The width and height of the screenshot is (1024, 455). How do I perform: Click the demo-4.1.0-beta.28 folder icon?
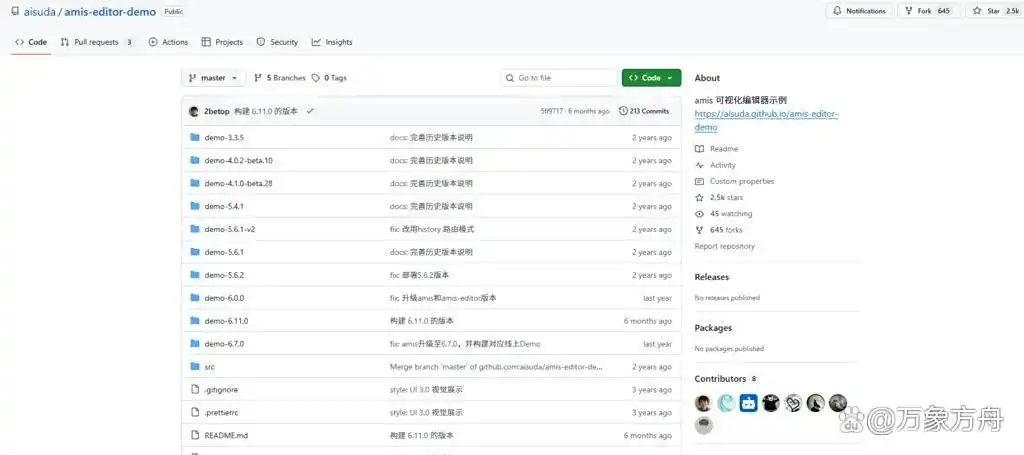point(195,183)
